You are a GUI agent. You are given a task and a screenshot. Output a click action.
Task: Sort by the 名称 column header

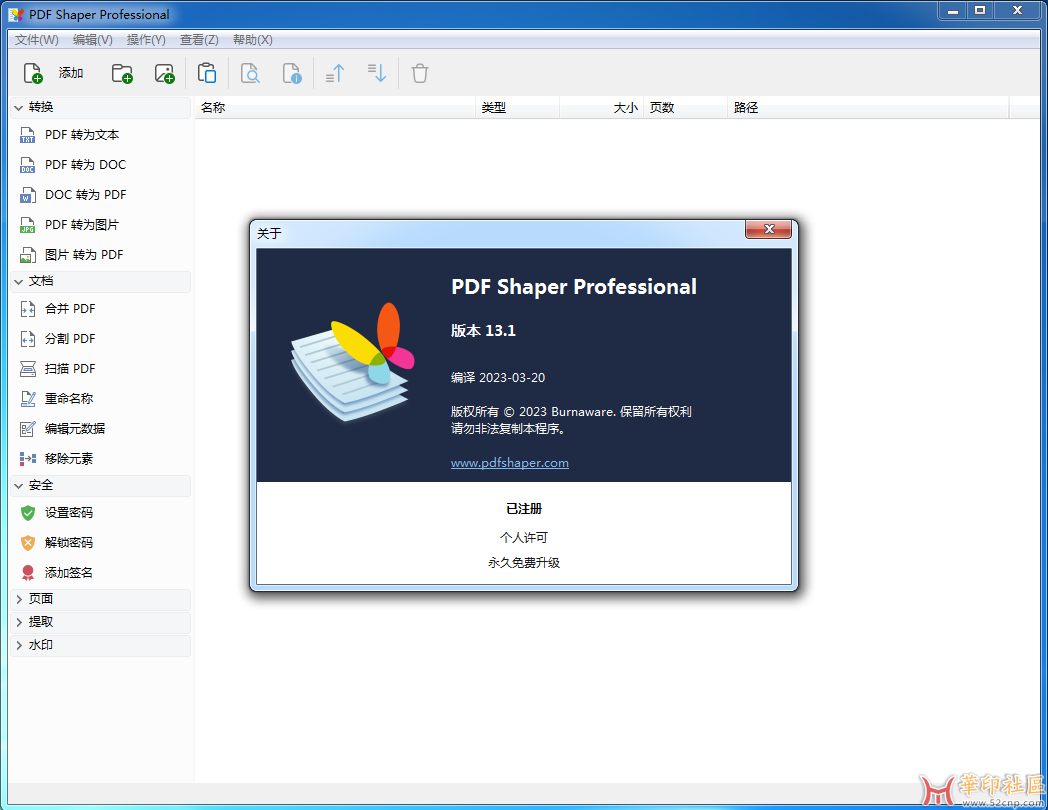335,108
